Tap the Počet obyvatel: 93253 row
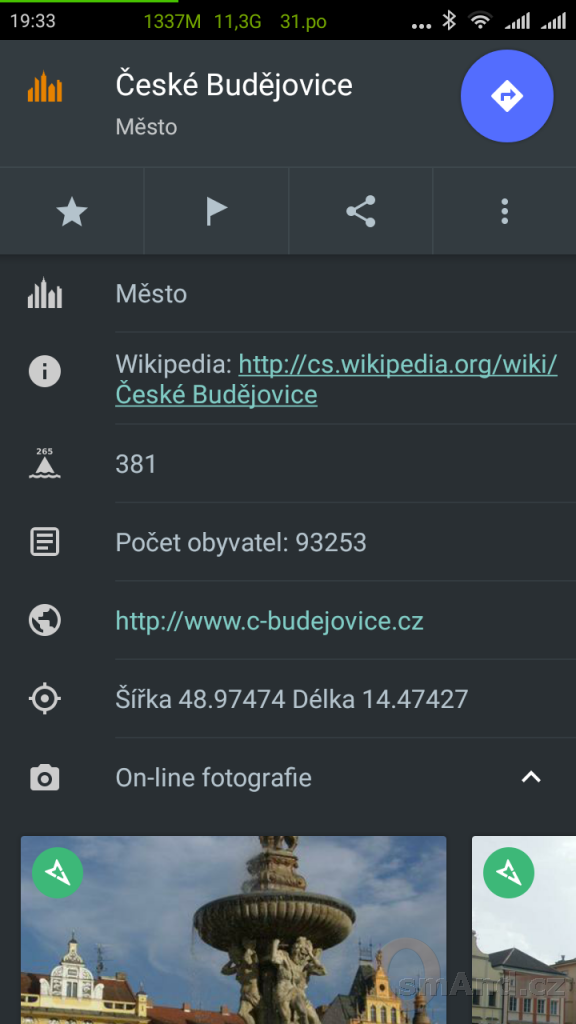The image size is (576, 1024). tap(288, 542)
